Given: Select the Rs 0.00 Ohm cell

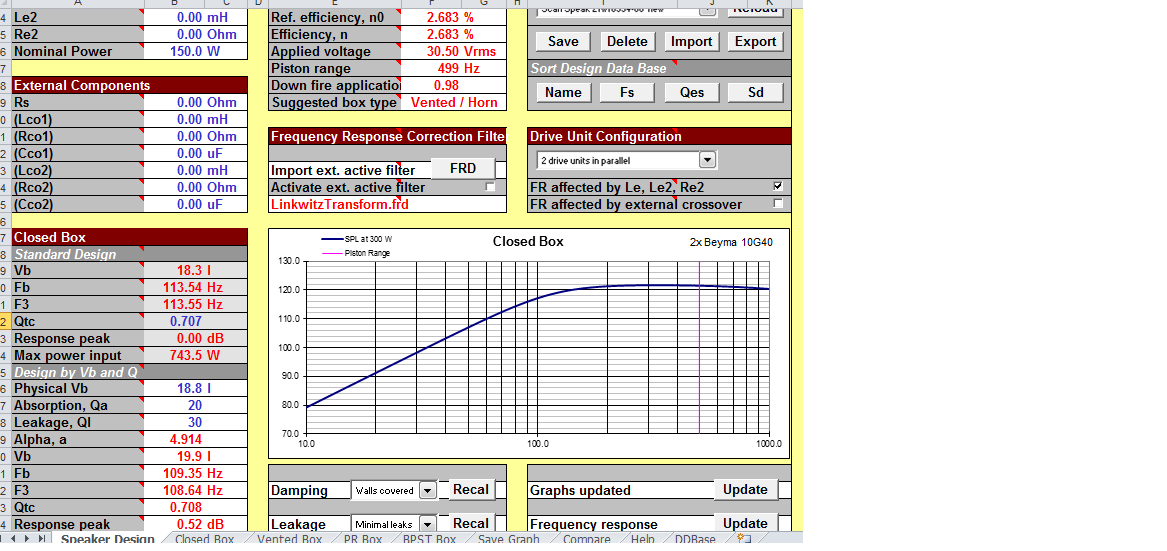Looking at the screenshot, I should click(x=196, y=102).
